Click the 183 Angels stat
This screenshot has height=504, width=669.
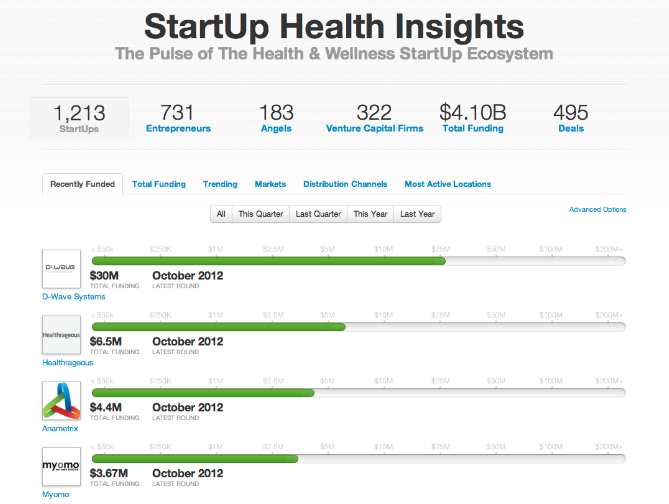point(276,117)
